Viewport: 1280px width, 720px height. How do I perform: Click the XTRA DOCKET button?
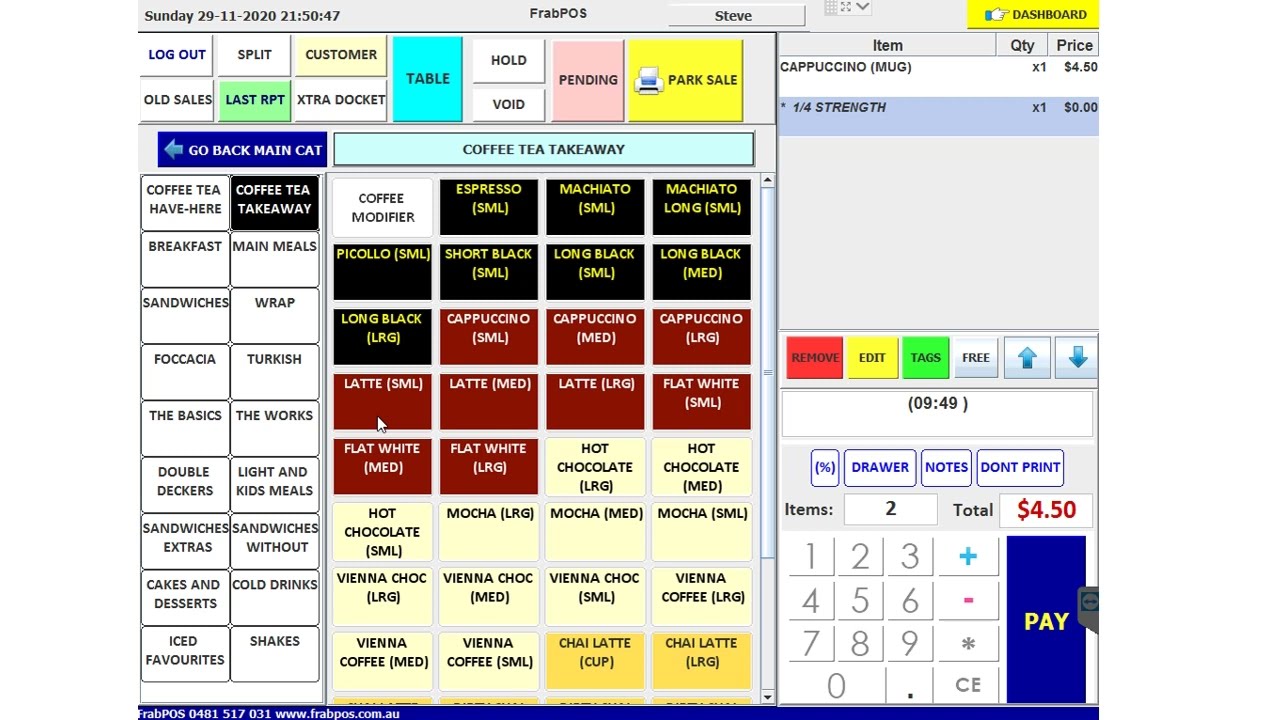(341, 100)
